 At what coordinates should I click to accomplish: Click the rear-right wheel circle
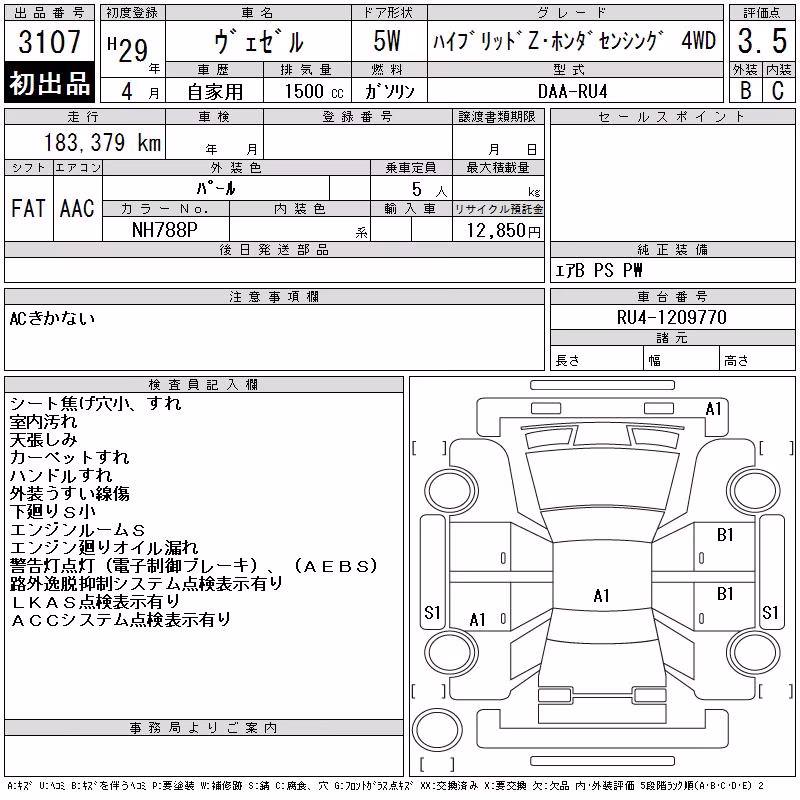pyautogui.click(x=754, y=652)
